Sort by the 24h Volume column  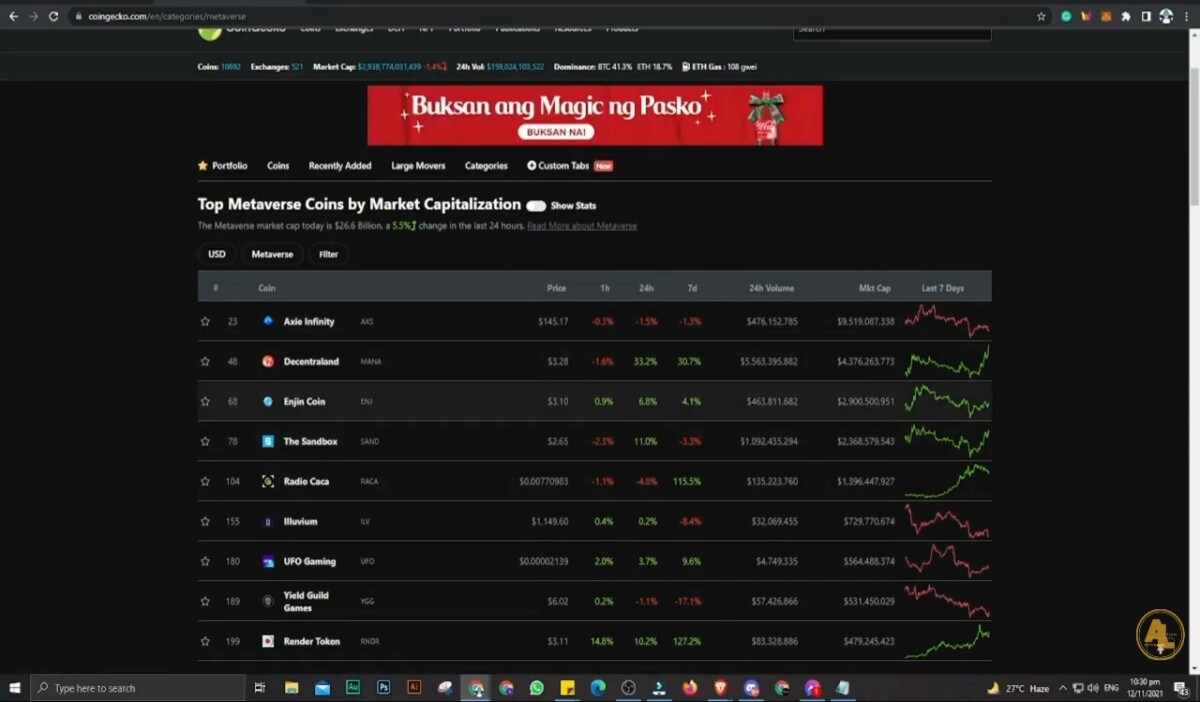[x=771, y=288]
